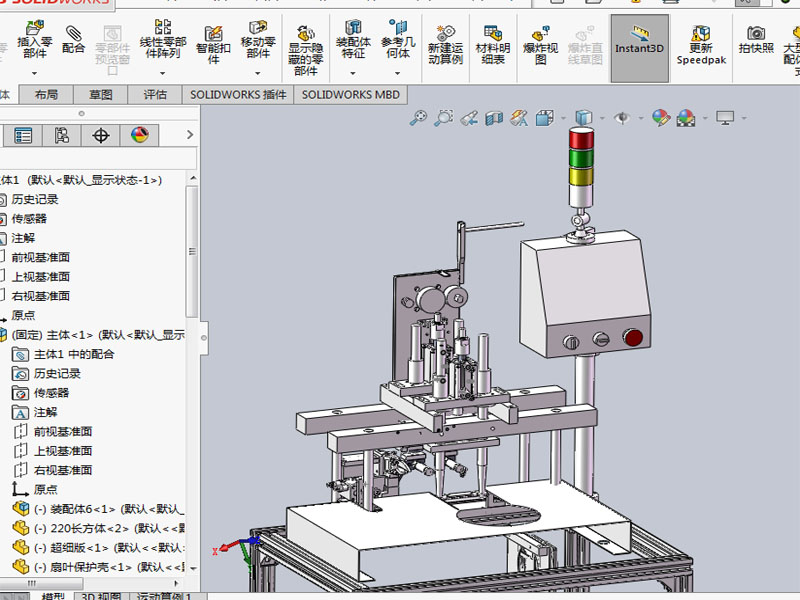Screen dimensions: 800x600
Task: Click the Zoom to Fit magnifier icon
Action: coord(418,118)
